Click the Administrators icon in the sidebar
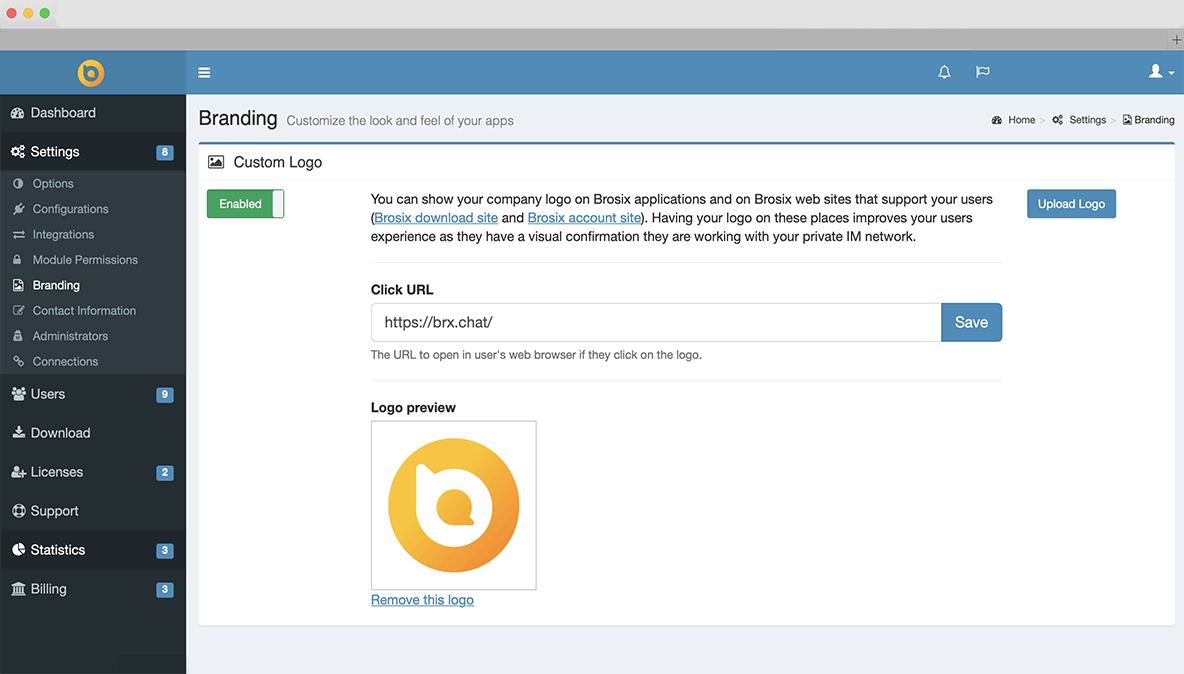The image size is (1184, 674). coord(18,336)
